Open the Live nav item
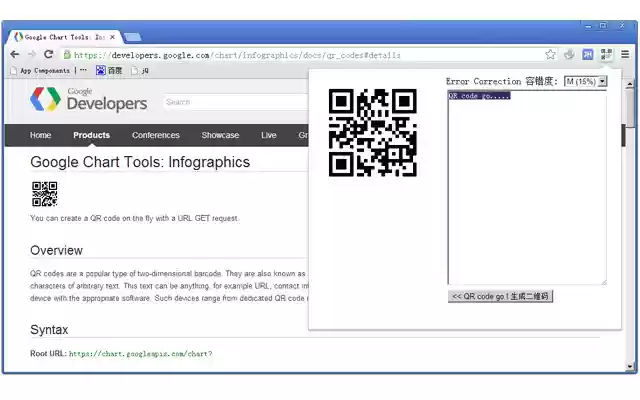The height and width of the screenshot is (400, 640). coord(269,135)
